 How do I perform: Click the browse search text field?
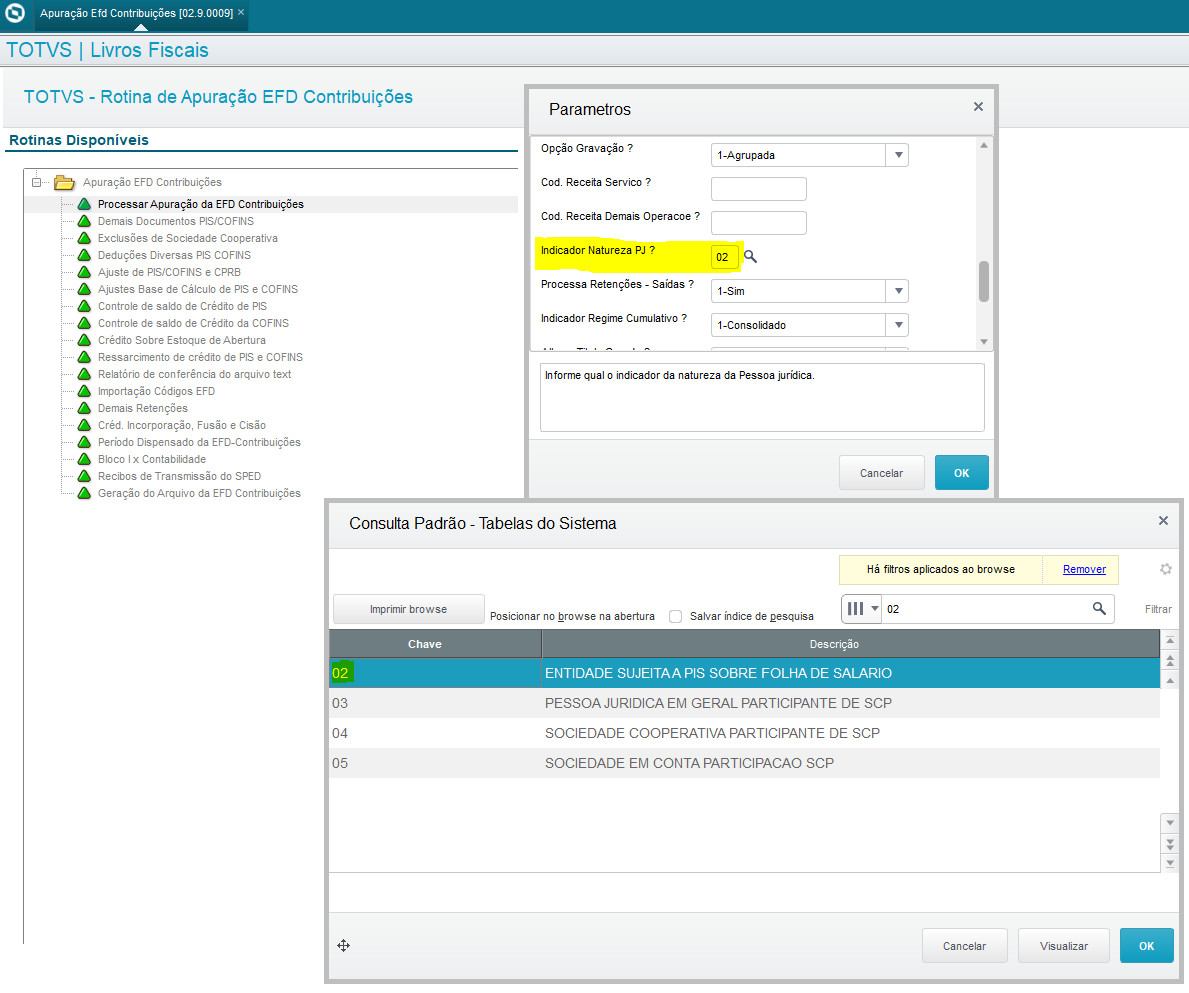986,609
